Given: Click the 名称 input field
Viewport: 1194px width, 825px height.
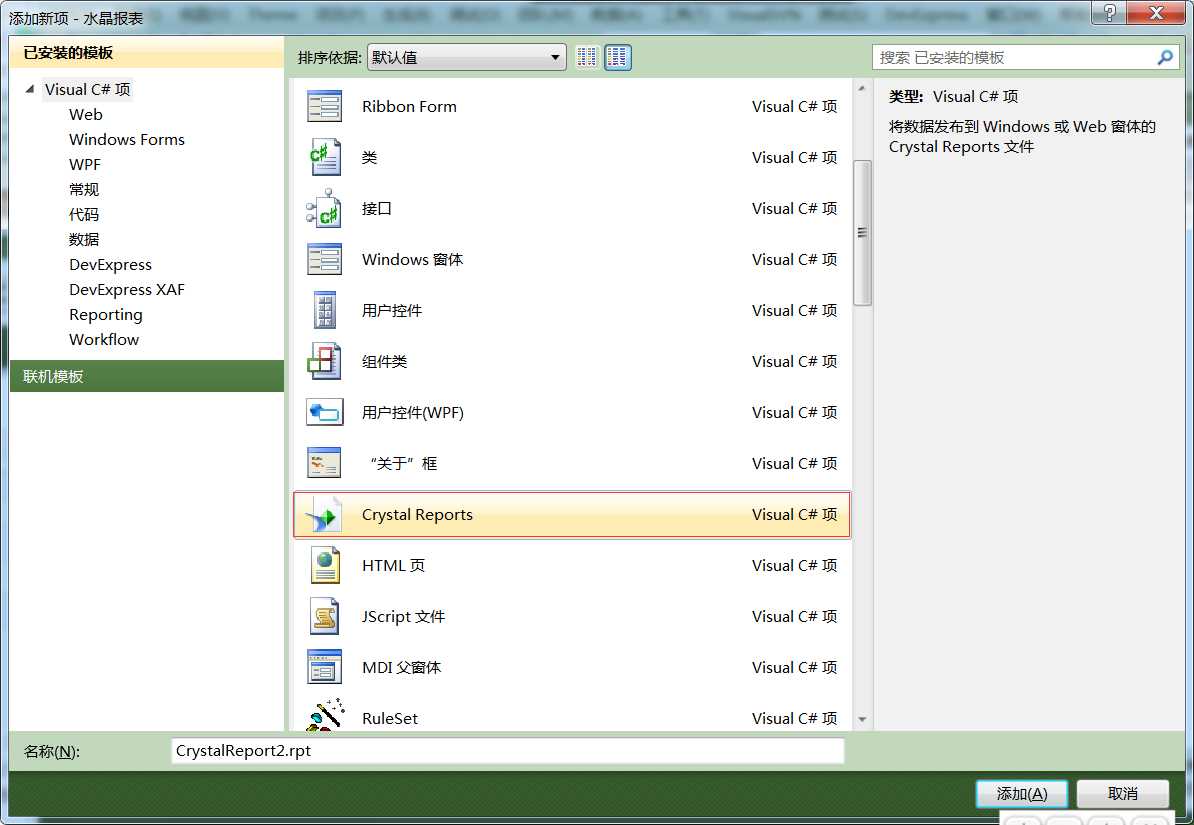Looking at the screenshot, I should pos(508,751).
